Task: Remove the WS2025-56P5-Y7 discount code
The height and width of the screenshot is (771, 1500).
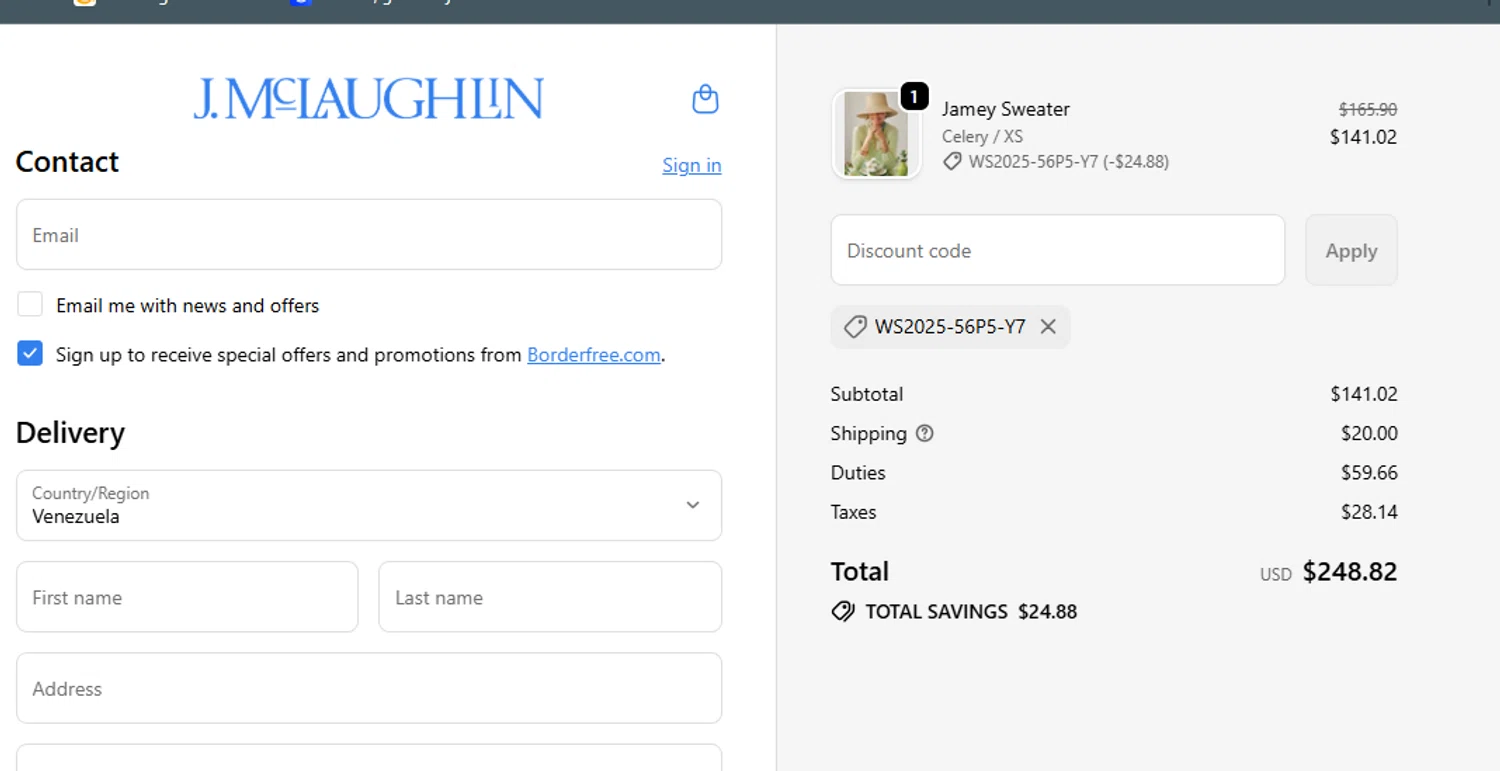Action: [x=1048, y=327]
